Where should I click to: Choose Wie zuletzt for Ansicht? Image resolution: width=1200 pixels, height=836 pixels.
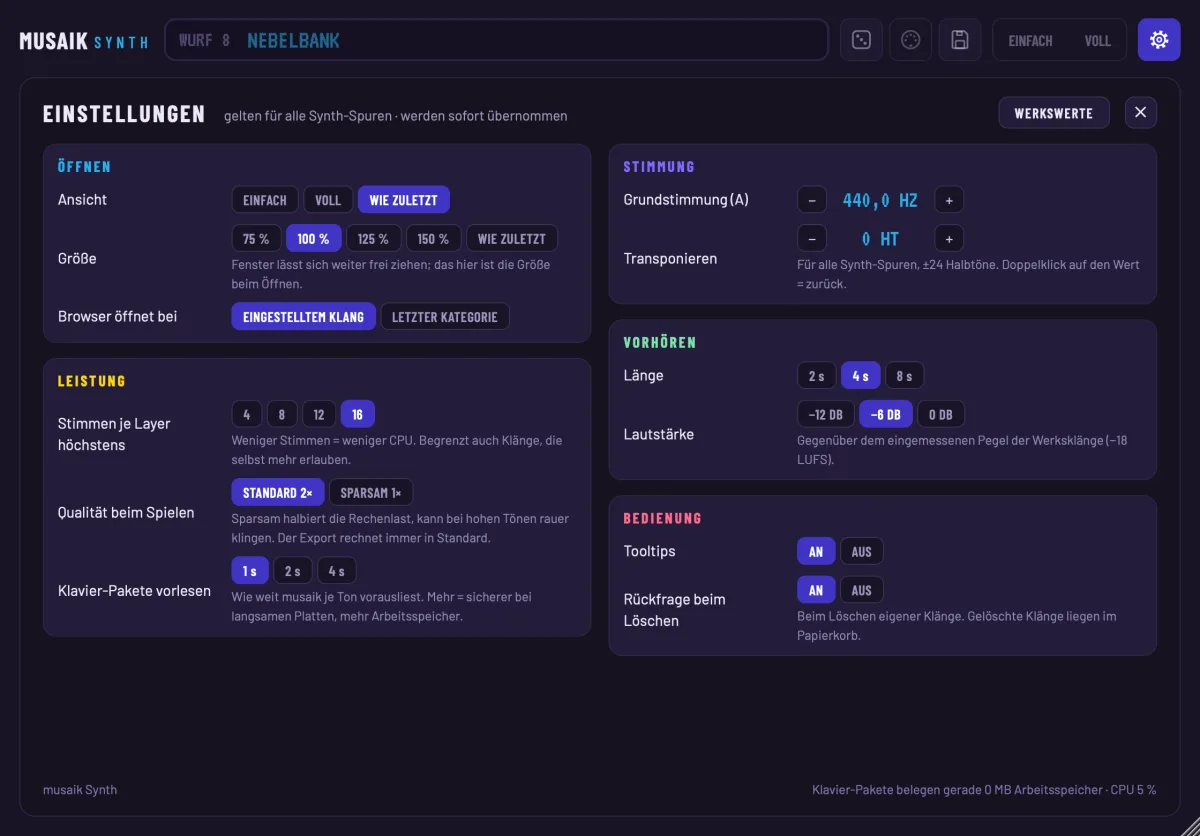pyautogui.click(x=404, y=200)
